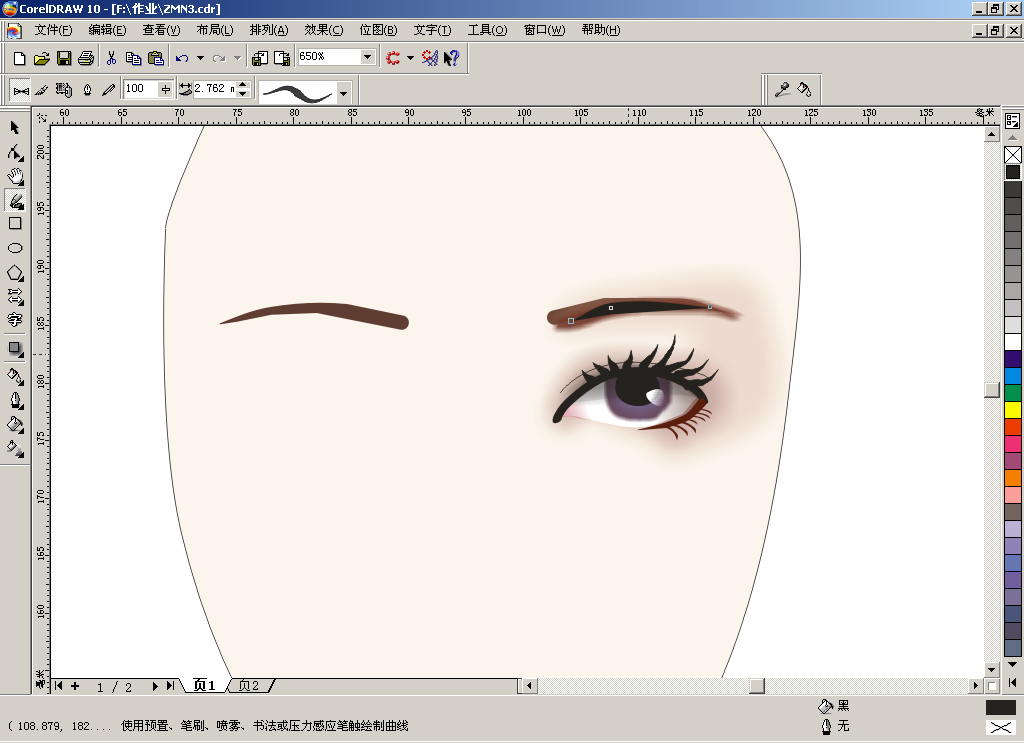
Task: Select the Shape edit tool
Action: (15, 152)
